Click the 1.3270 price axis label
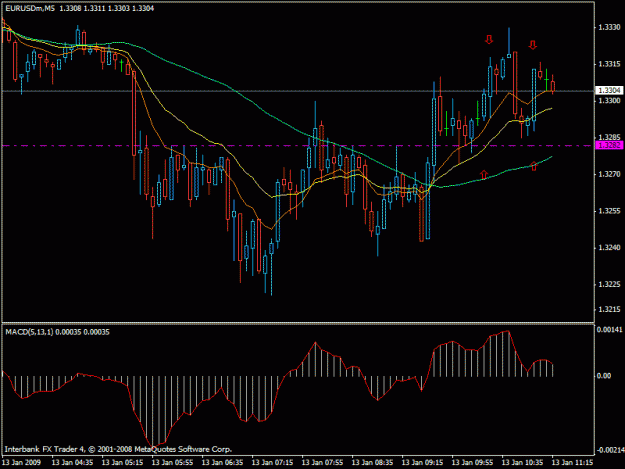Viewport: 625px width, 469px height. 609,174
